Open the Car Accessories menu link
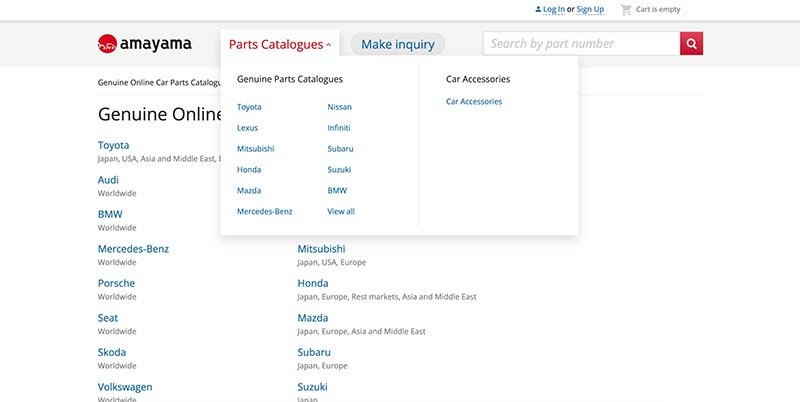The width and height of the screenshot is (800, 402). [x=474, y=101]
